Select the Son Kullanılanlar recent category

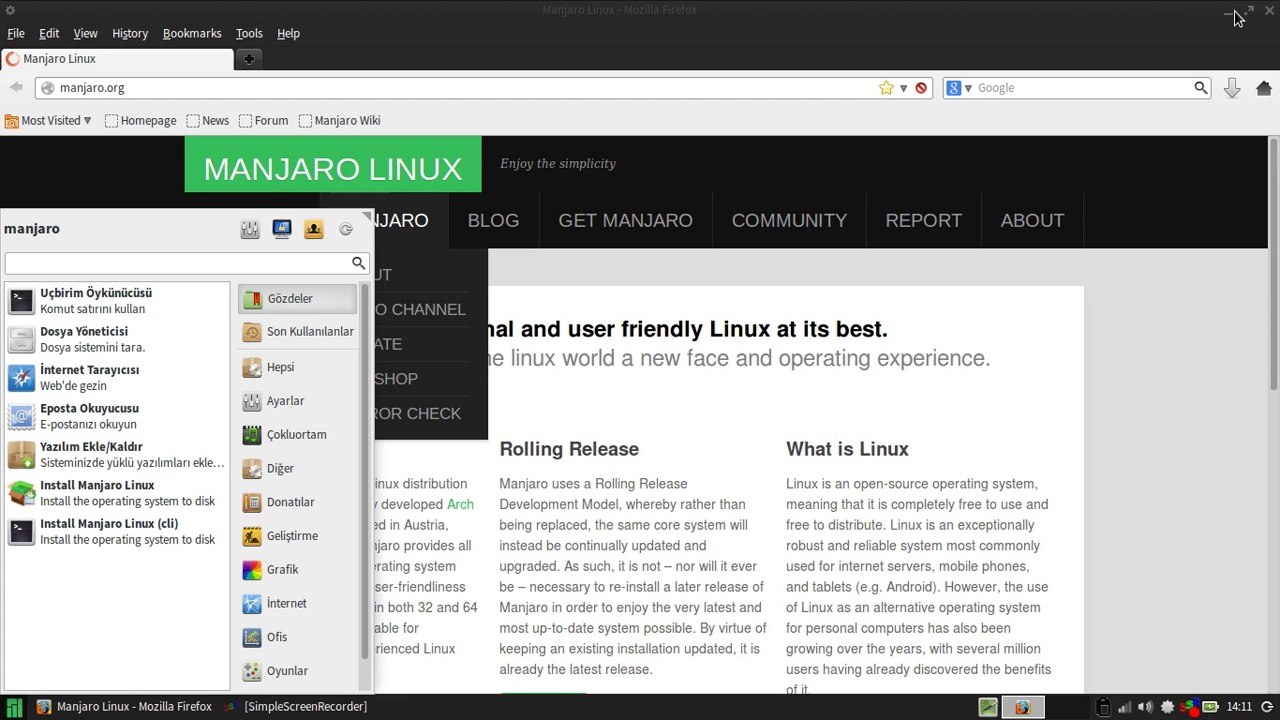click(297, 332)
